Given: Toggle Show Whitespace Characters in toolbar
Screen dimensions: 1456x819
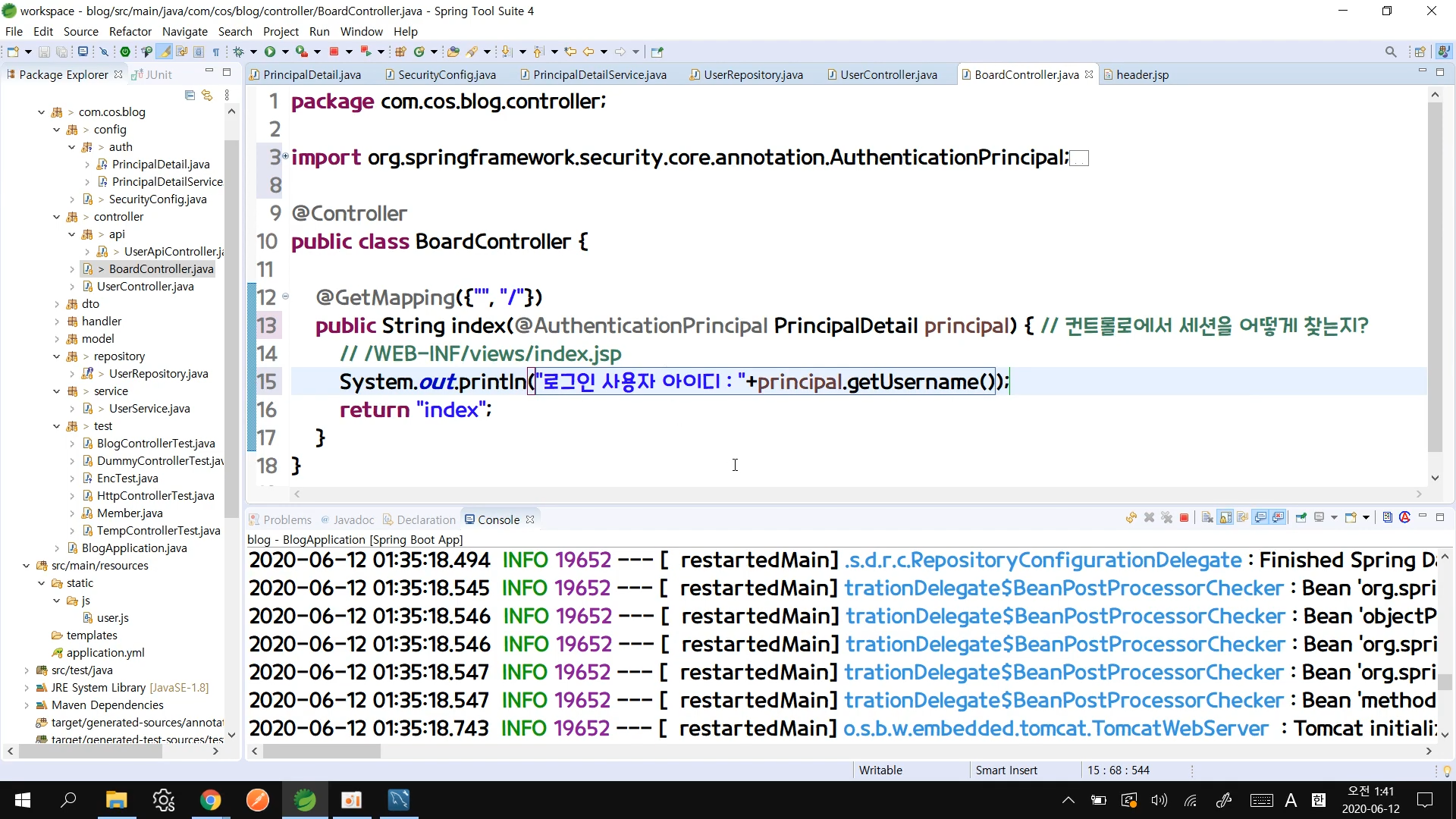Looking at the screenshot, I should (x=216, y=52).
